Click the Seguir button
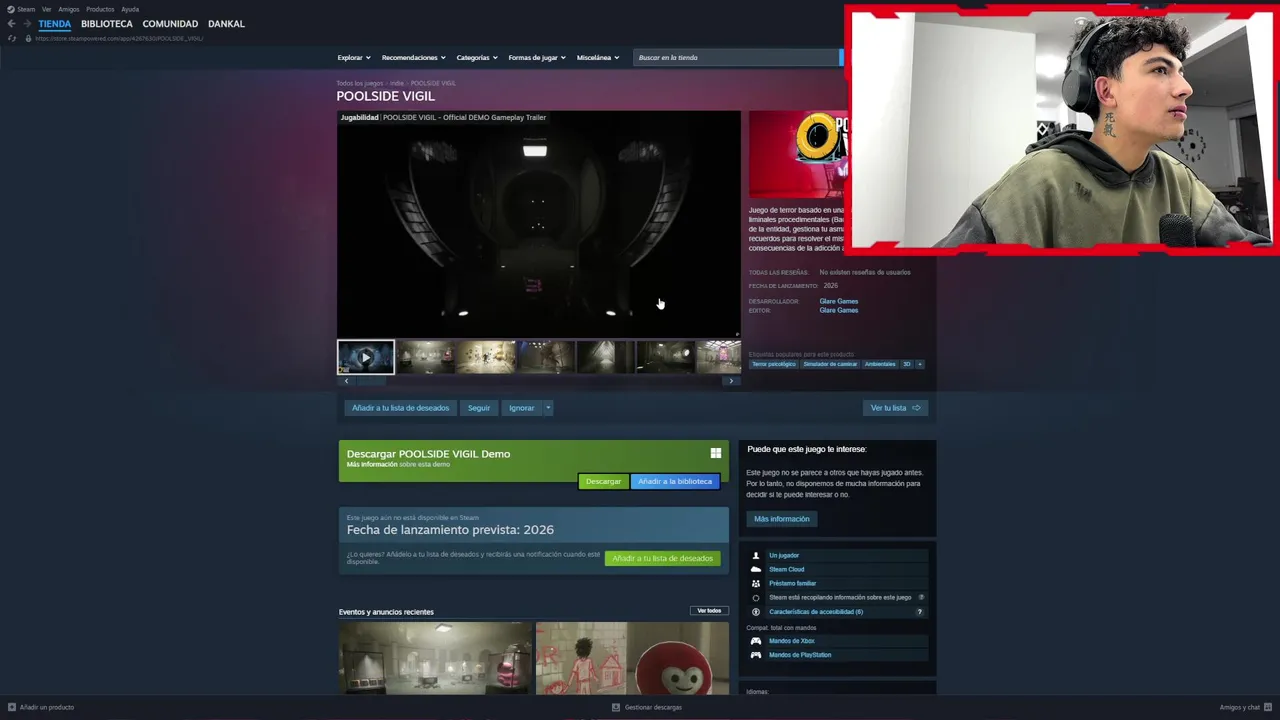The height and width of the screenshot is (720, 1280). (x=479, y=408)
